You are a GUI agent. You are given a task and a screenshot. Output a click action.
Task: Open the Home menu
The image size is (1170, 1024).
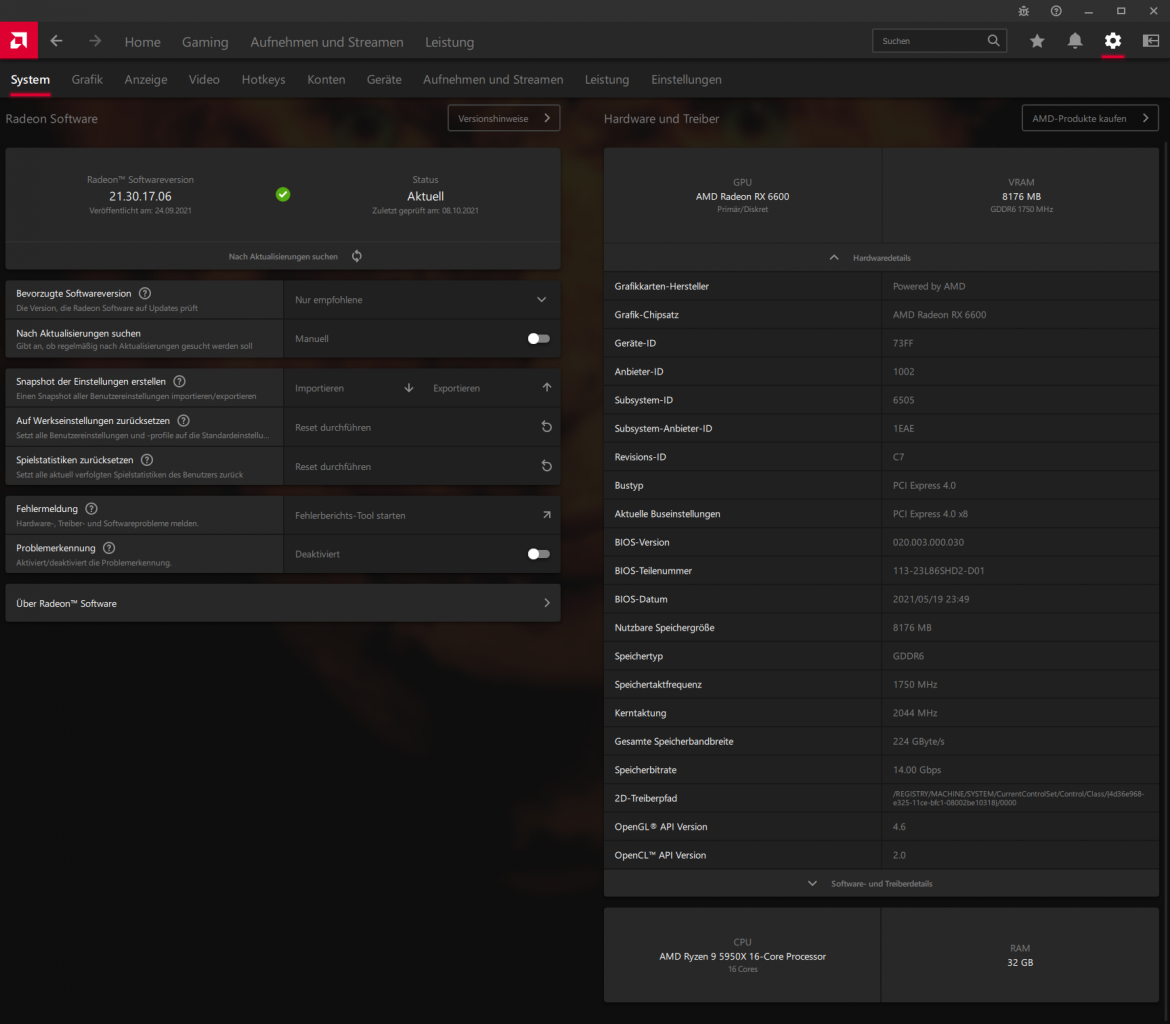(143, 42)
